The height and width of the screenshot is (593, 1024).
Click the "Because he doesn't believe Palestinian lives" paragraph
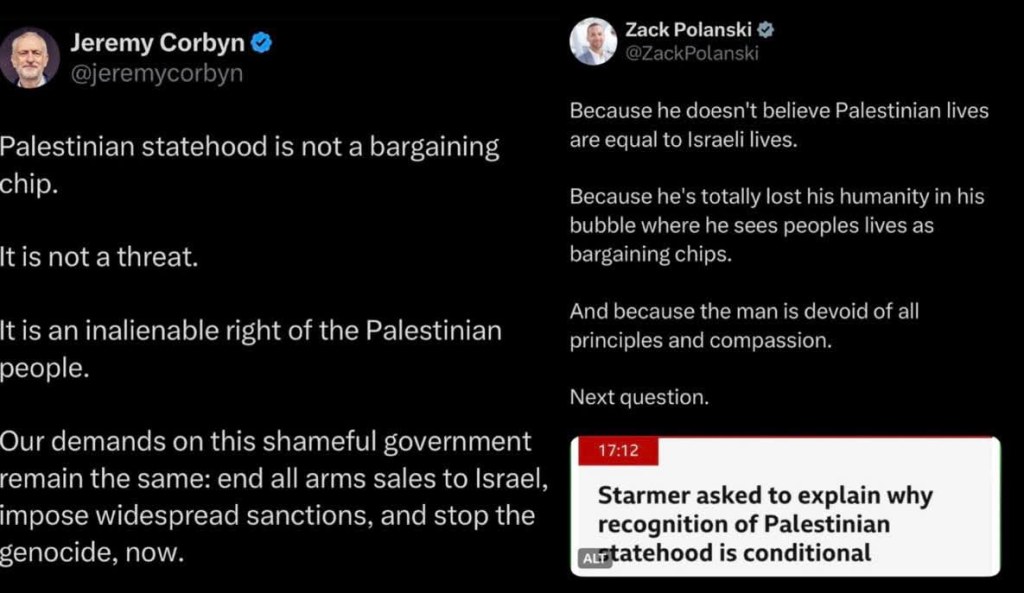(779, 125)
